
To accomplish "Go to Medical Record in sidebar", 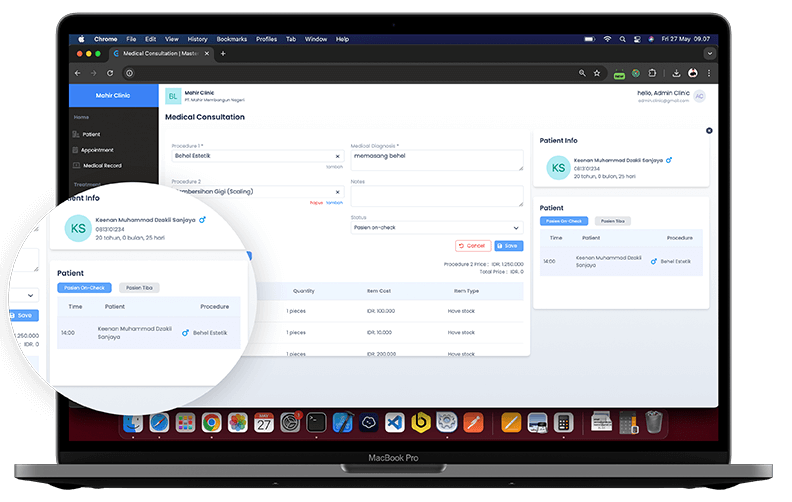I will tap(101, 166).
